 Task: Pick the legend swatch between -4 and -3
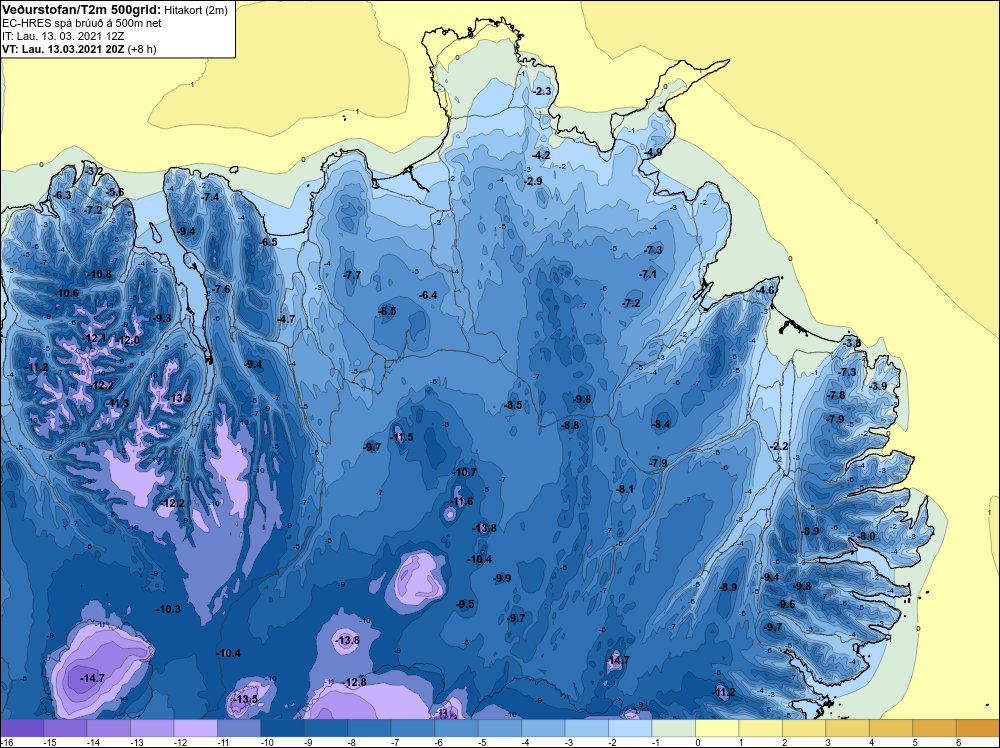pyautogui.click(x=543, y=728)
